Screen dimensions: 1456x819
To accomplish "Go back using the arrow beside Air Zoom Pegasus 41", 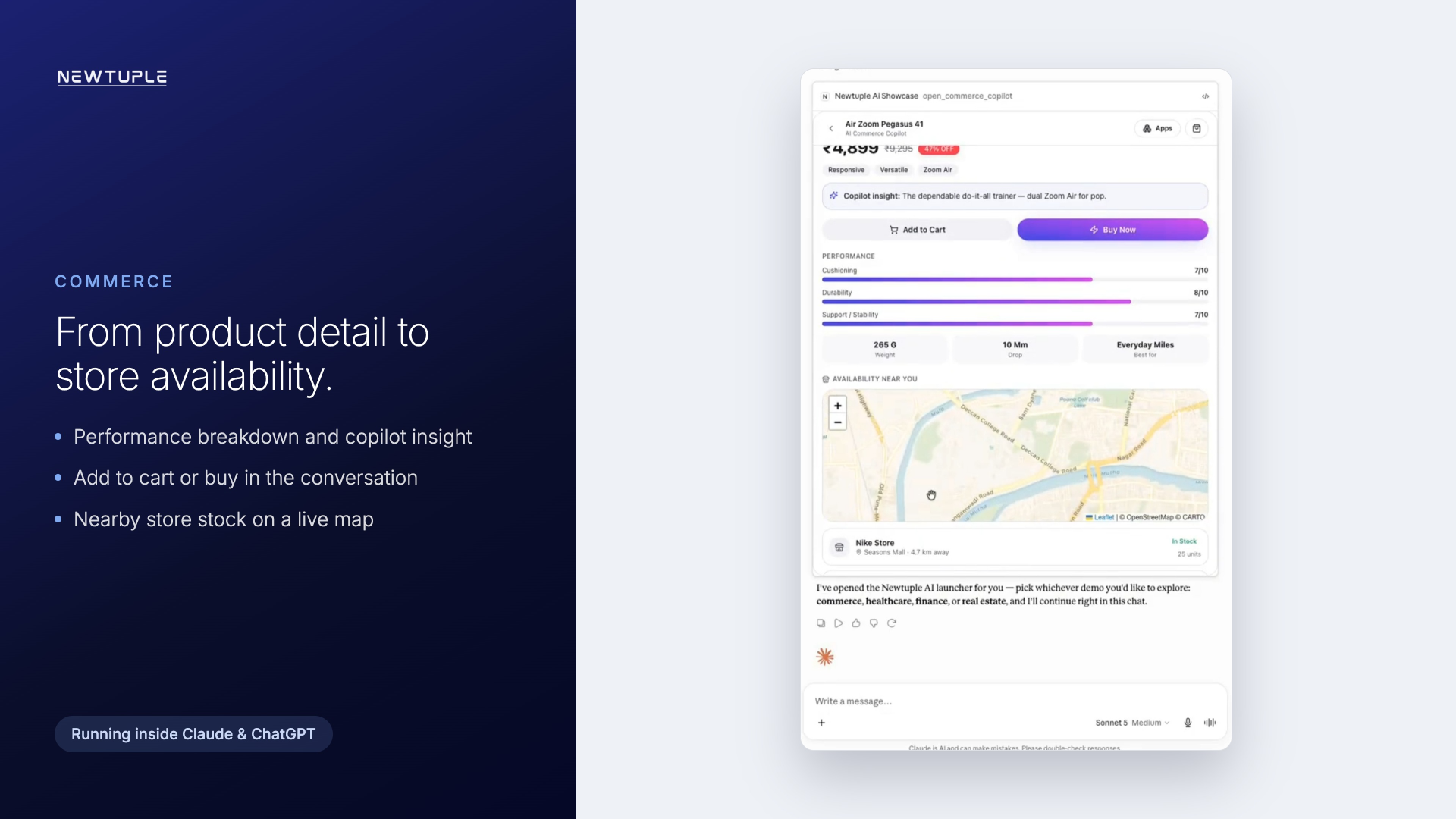I will pyautogui.click(x=831, y=129).
